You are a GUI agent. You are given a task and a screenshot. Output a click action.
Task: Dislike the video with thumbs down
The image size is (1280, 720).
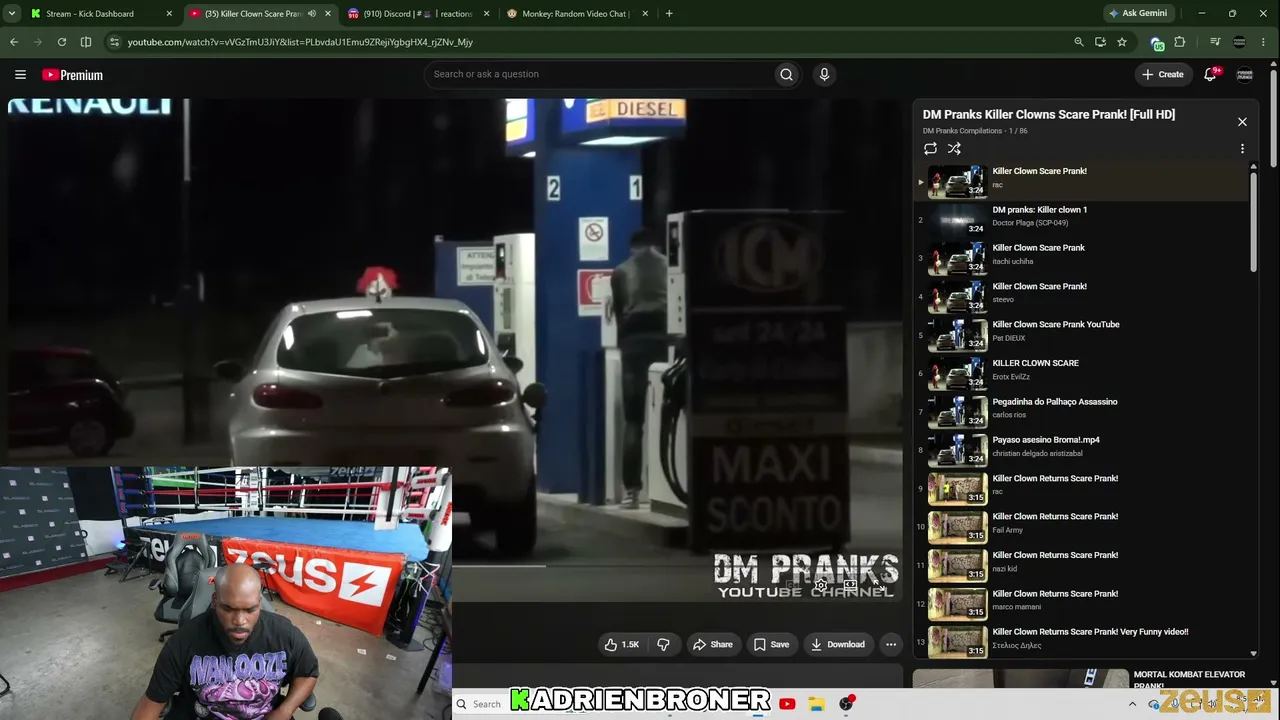click(x=663, y=645)
